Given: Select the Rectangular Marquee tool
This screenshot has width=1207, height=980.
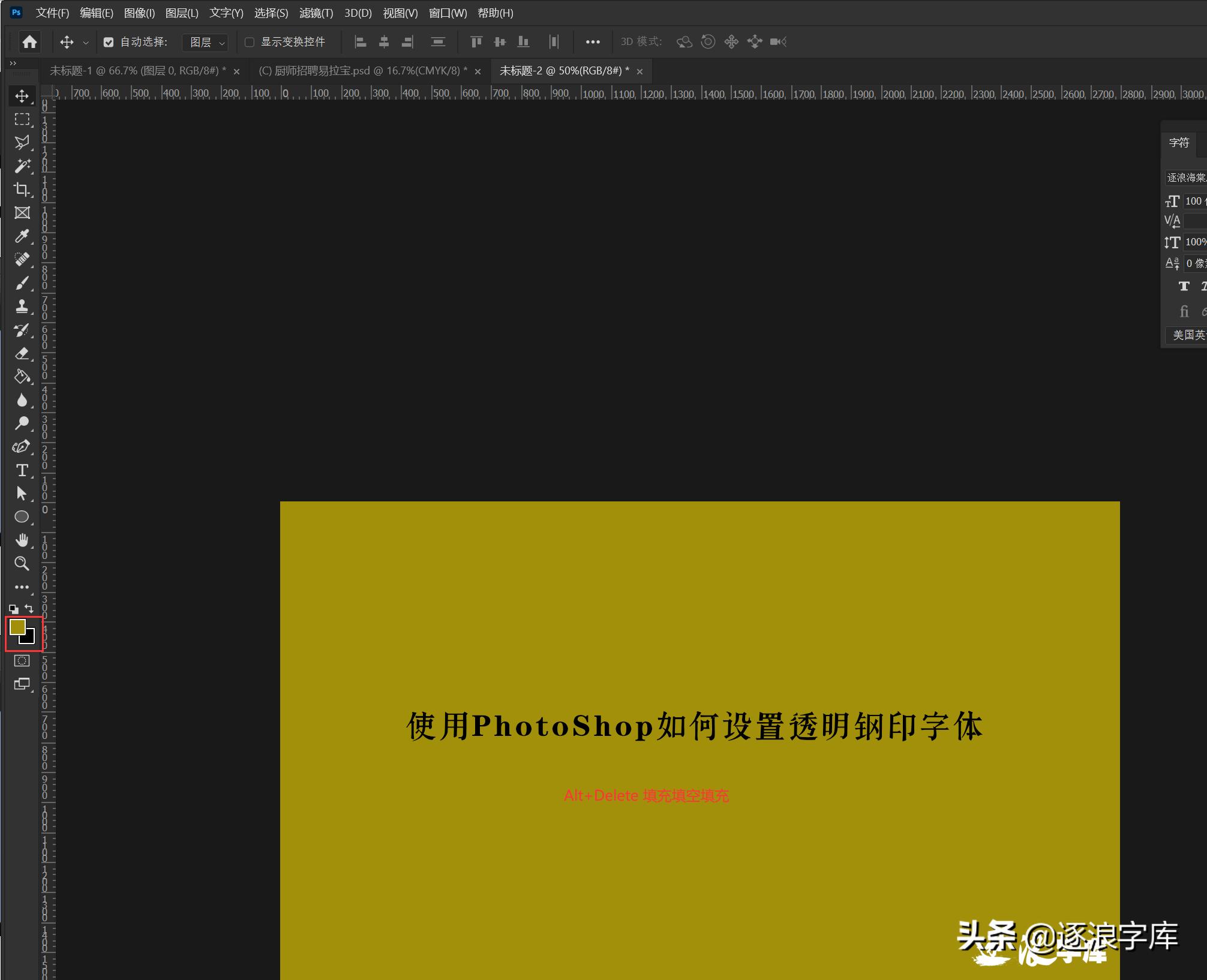Looking at the screenshot, I should (x=22, y=119).
